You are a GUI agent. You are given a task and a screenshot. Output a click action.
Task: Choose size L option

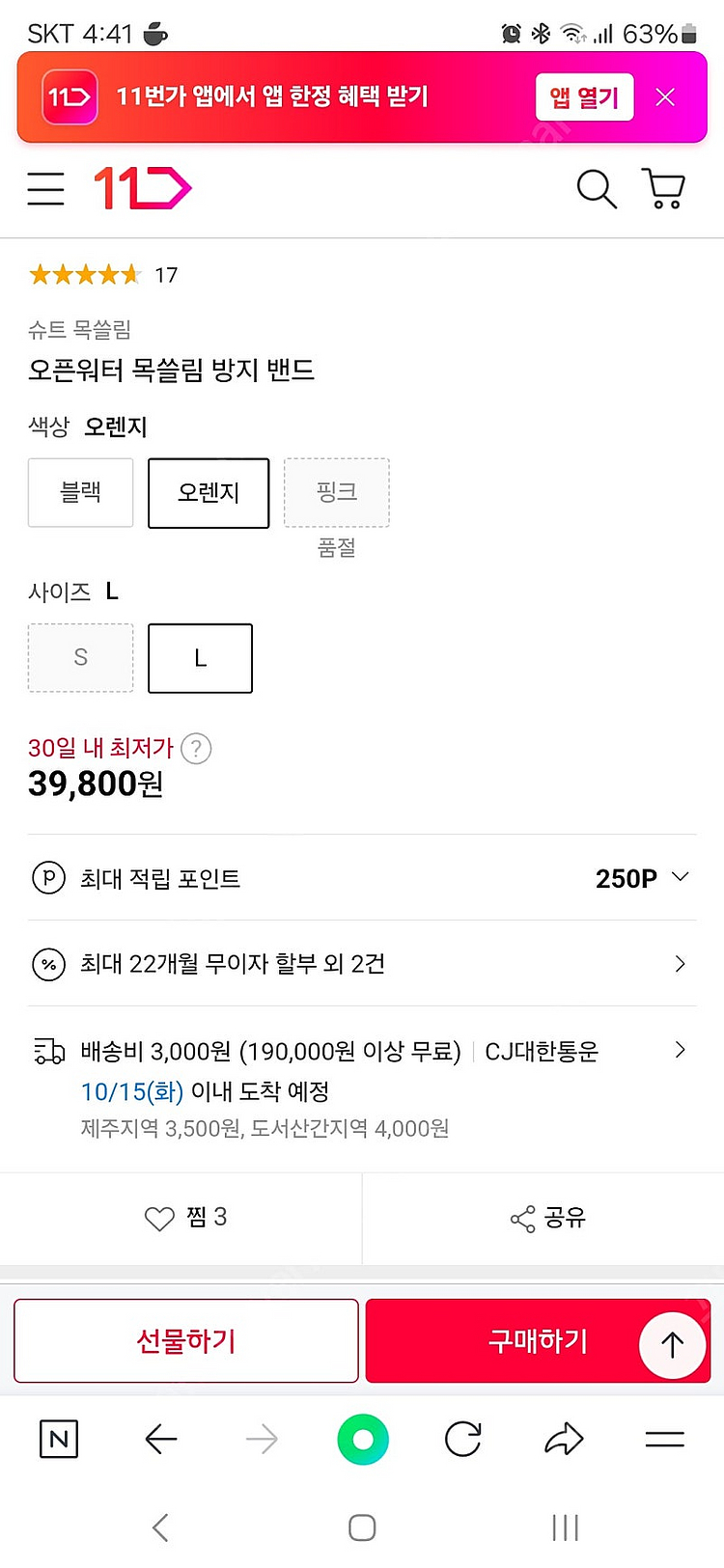tap(200, 658)
